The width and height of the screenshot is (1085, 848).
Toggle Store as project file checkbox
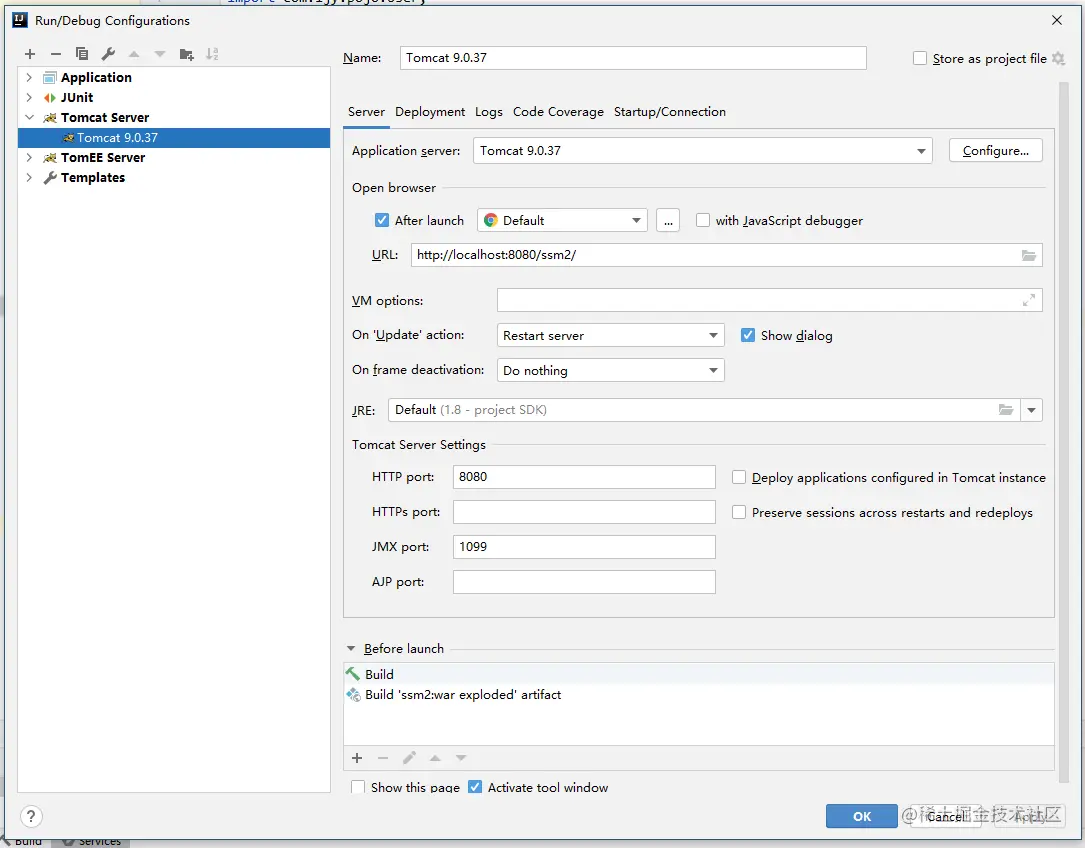pos(920,59)
